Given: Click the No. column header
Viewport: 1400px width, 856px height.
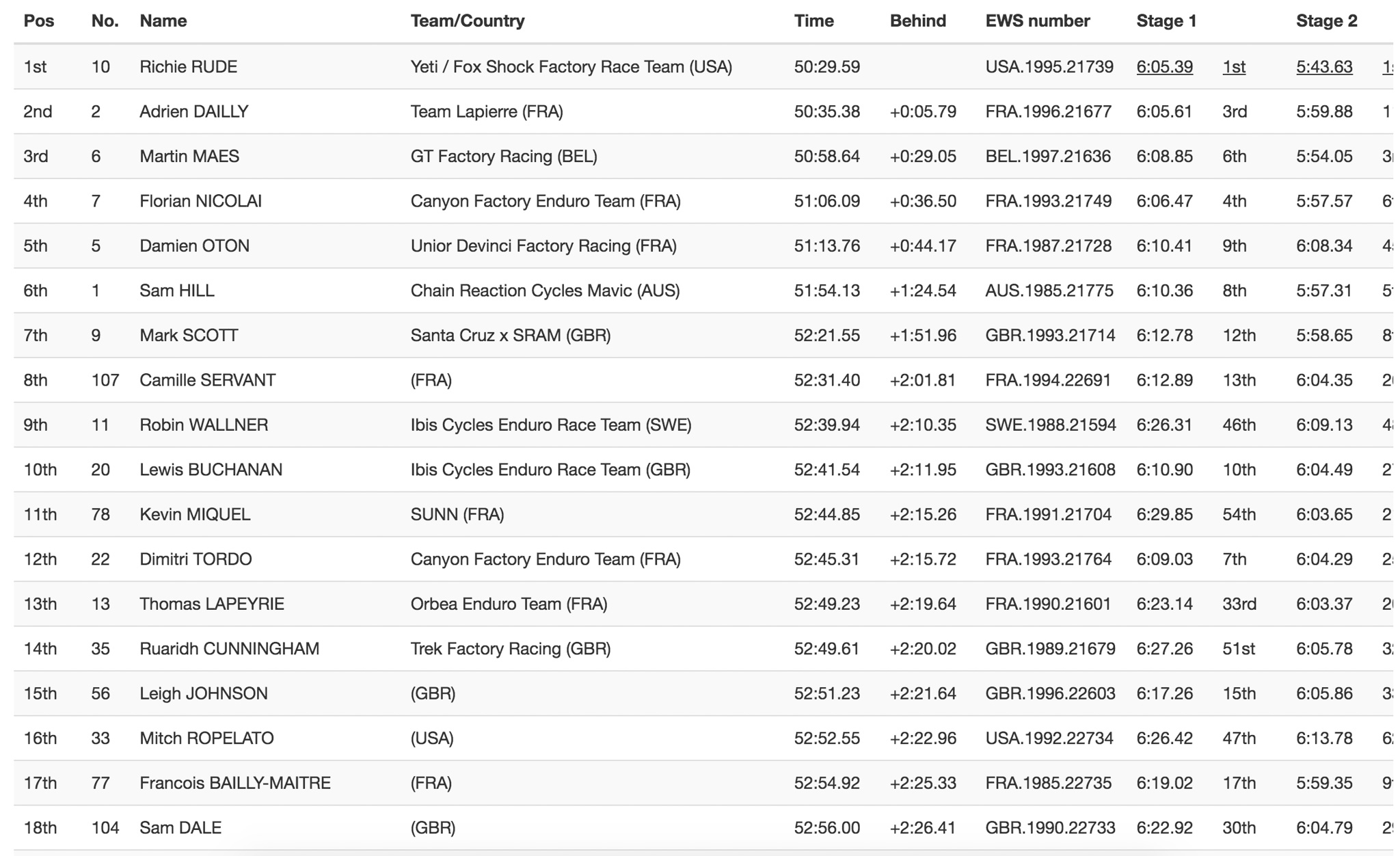Looking at the screenshot, I should point(105,21).
